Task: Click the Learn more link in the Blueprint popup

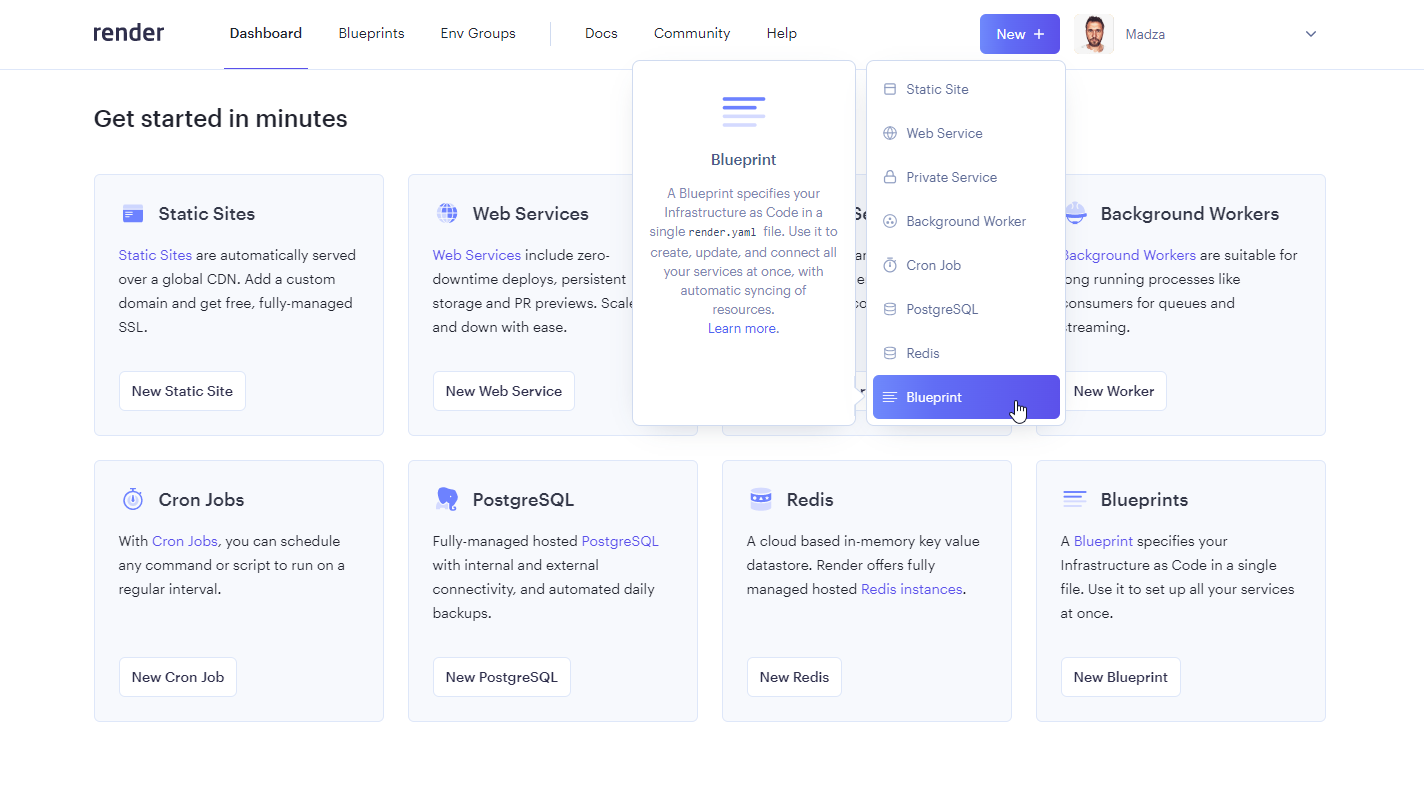Action: click(741, 327)
